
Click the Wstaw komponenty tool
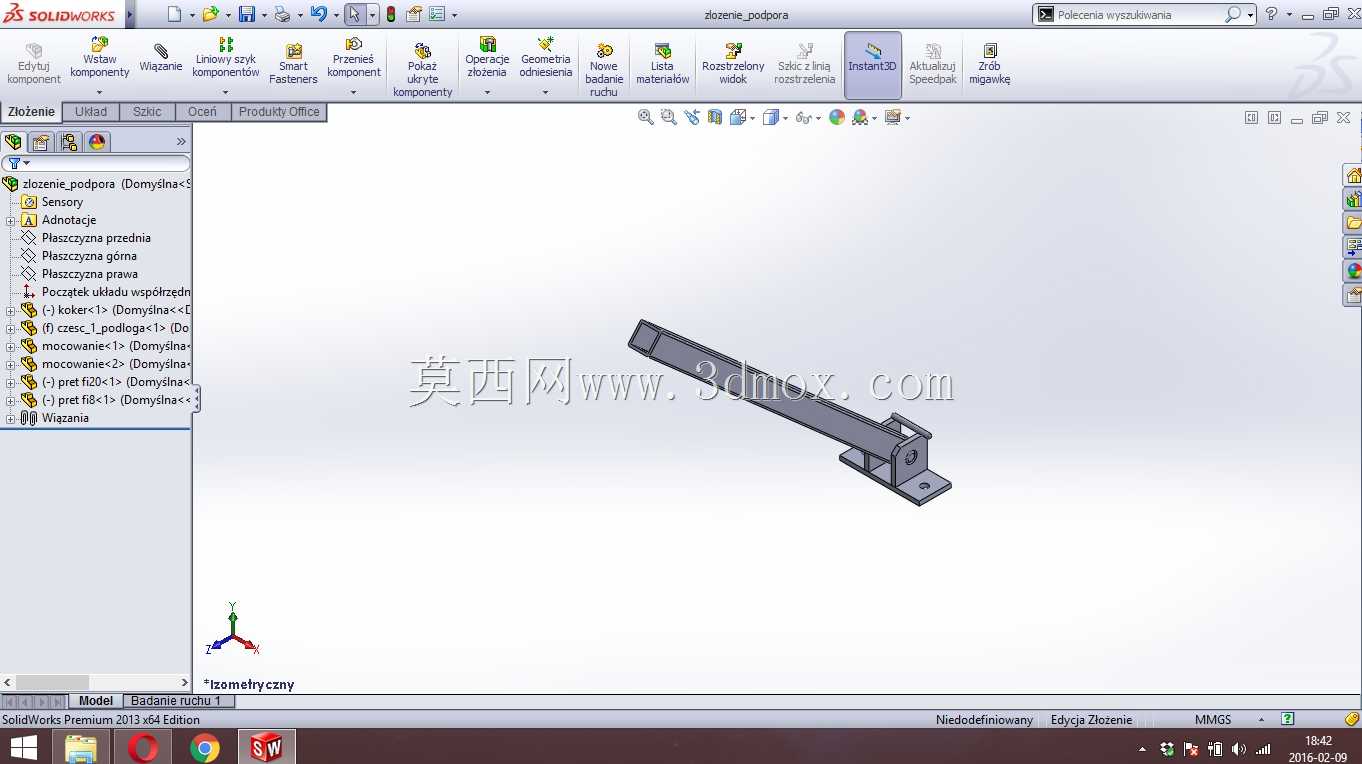[x=100, y=59]
